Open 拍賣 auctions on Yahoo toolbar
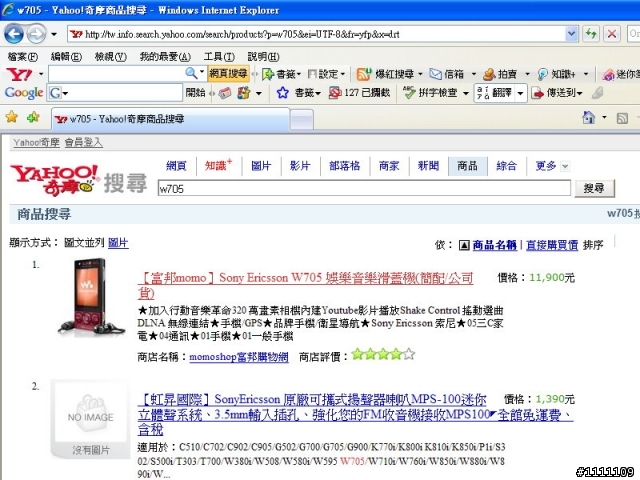640x480 pixels. 500,74
